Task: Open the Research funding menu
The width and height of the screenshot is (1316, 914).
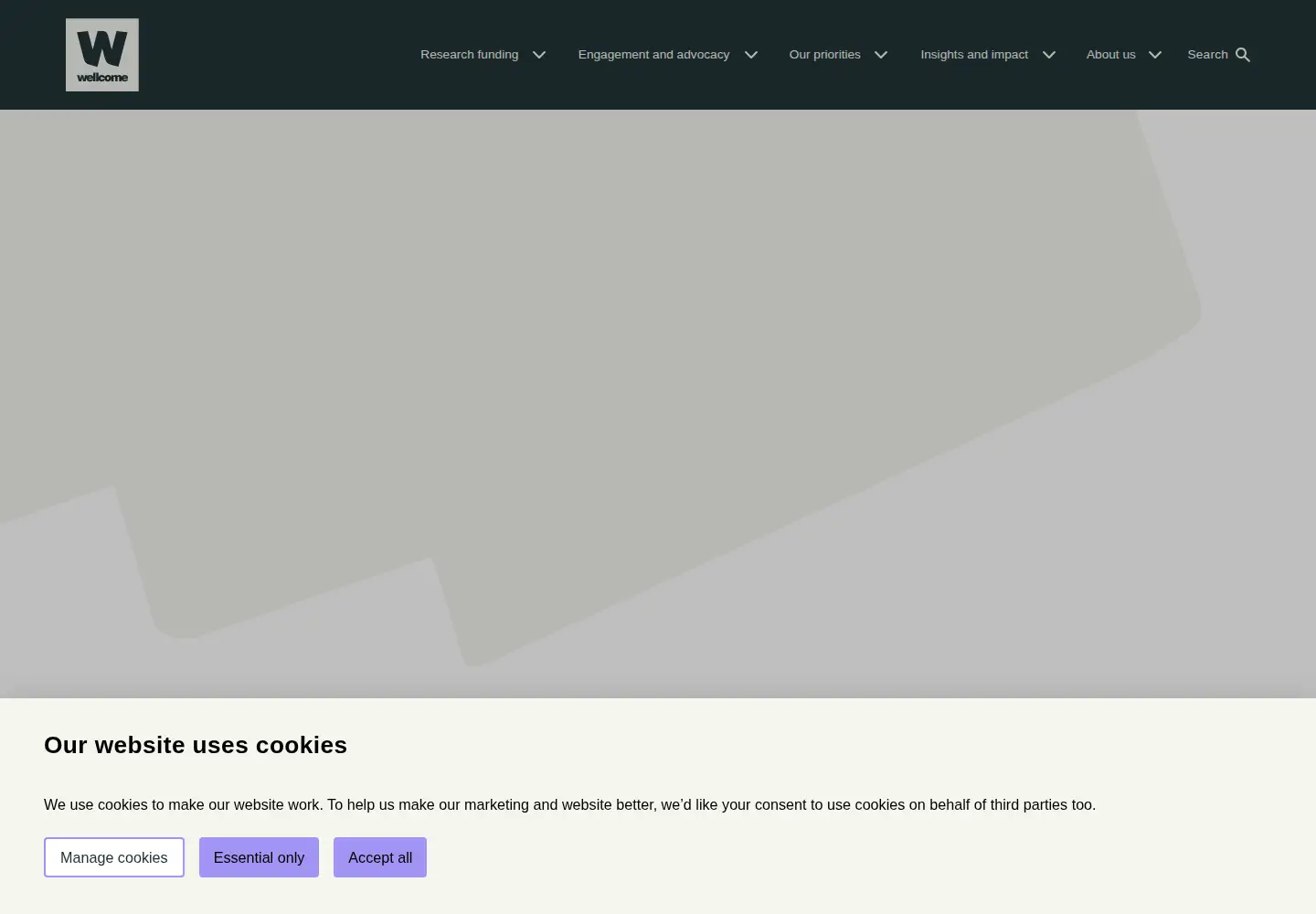Action: point(469,55)
